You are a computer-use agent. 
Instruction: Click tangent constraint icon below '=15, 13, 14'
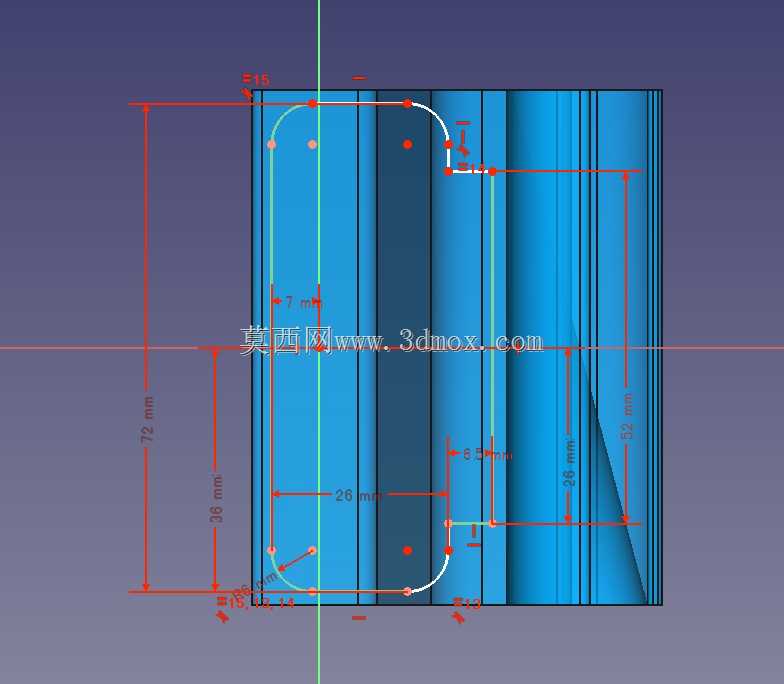(223, 618)
